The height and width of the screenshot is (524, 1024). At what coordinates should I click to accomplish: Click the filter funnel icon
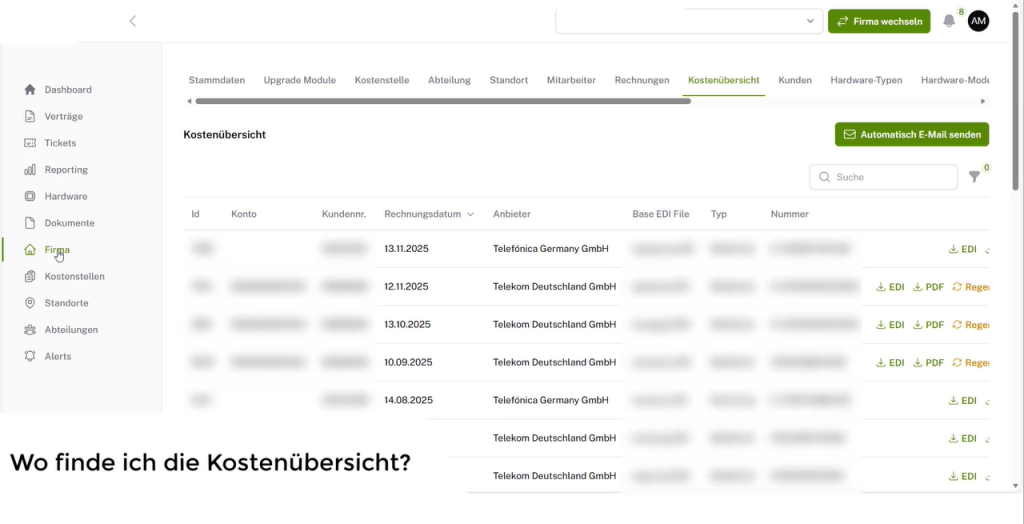(975, 177)
